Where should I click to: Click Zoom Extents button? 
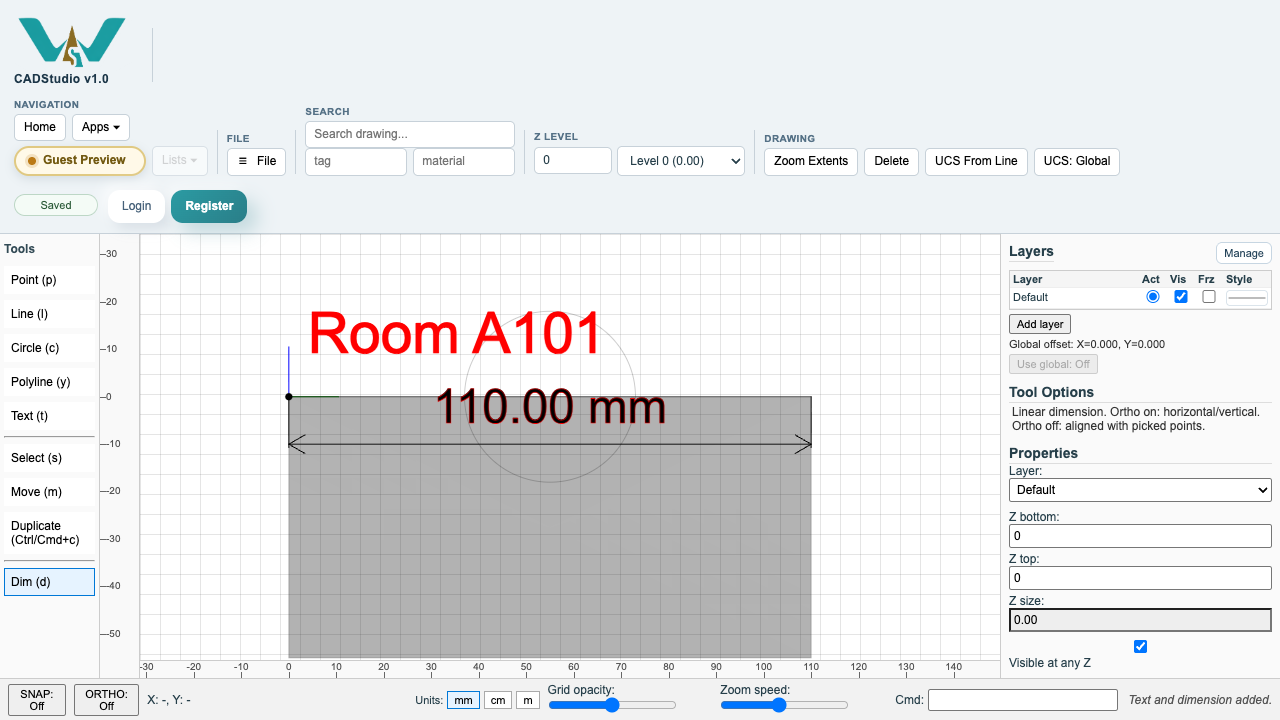(x=811, y=161)
